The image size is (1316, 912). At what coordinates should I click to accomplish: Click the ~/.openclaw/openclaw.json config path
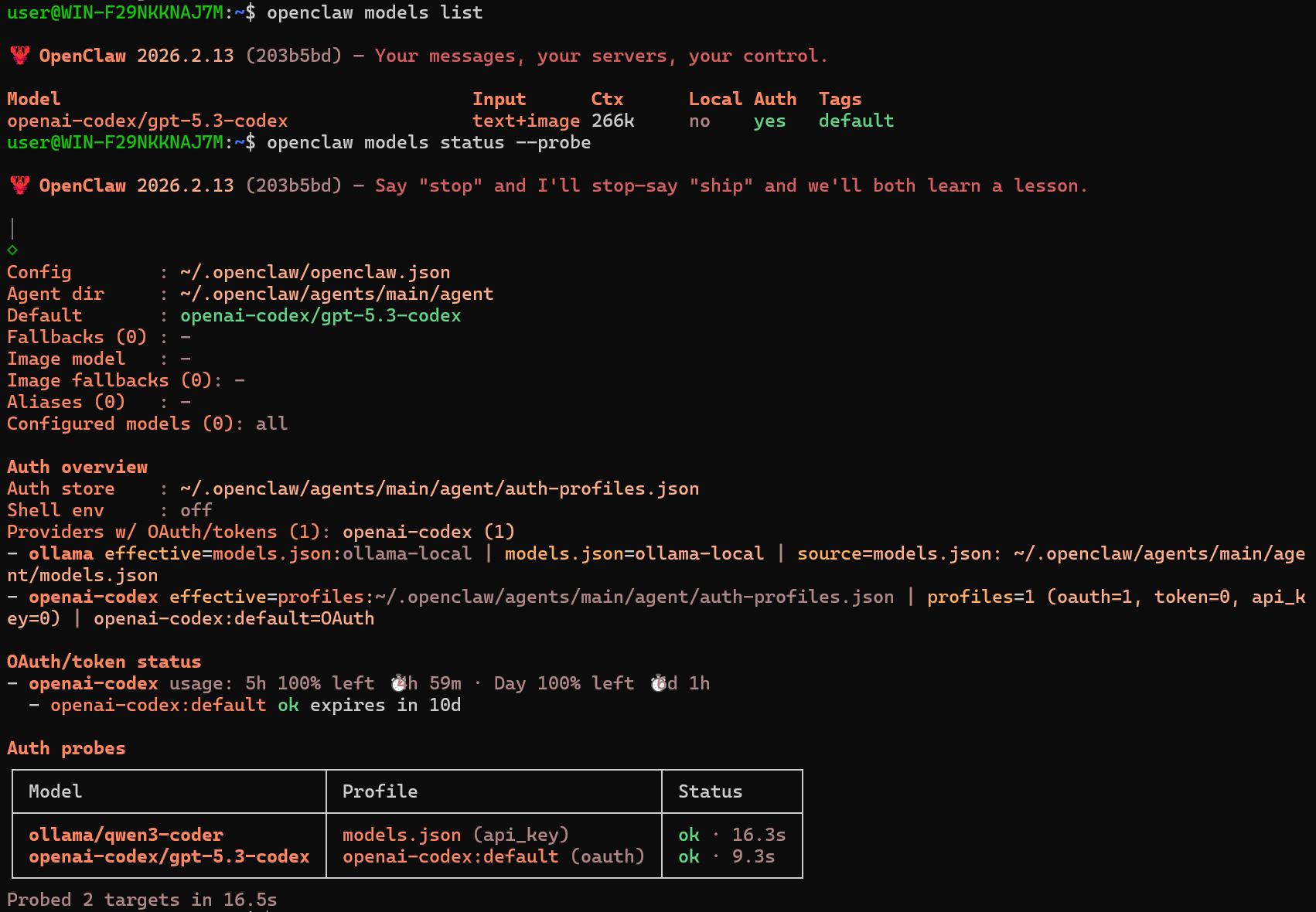coord(315,272)
